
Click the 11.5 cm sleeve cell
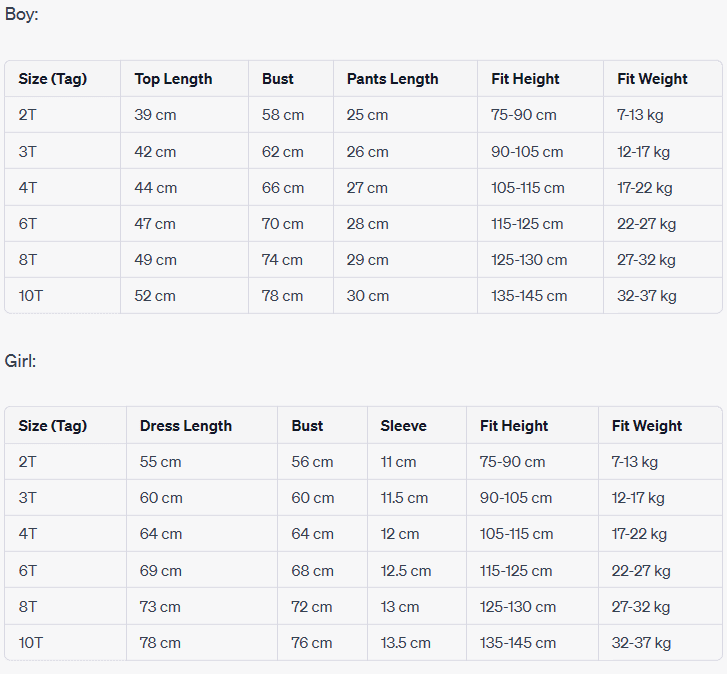404,498
